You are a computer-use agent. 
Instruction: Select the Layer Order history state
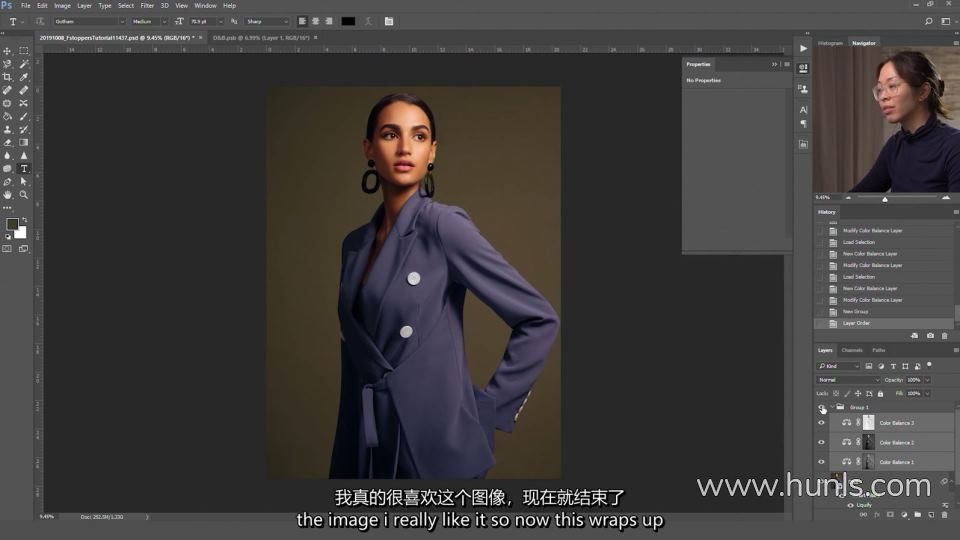tap(883, 323)
